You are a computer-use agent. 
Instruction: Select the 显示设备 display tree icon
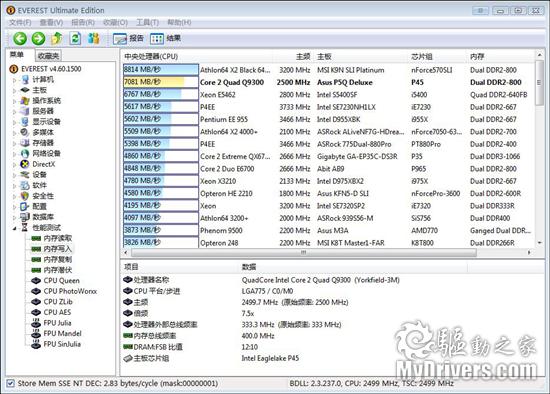tap(25, 122)
